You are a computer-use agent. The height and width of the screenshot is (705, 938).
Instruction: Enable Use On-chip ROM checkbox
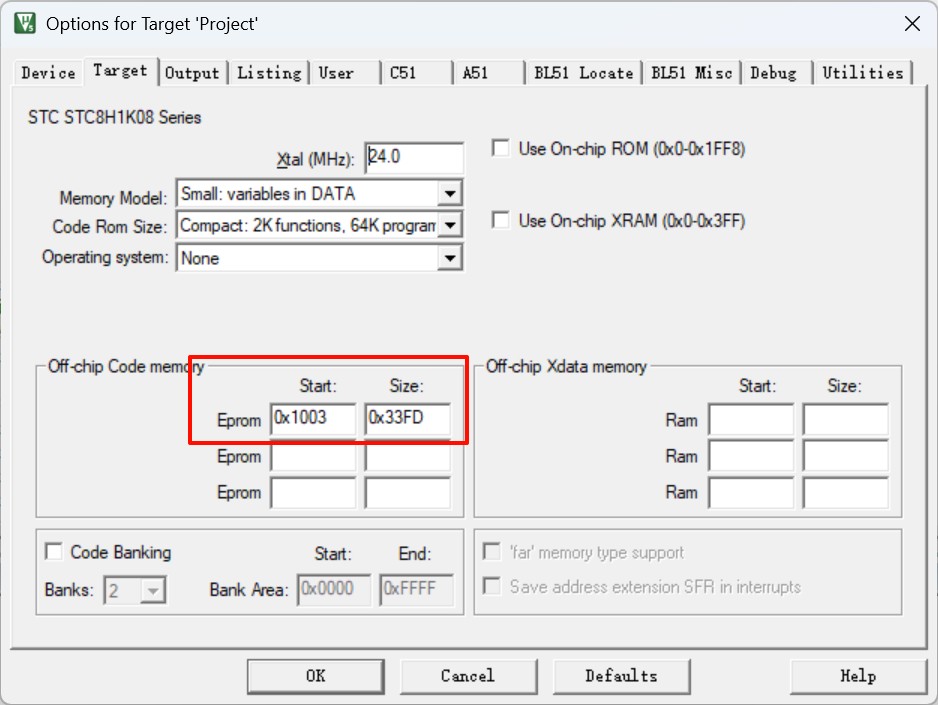point(501,149)
